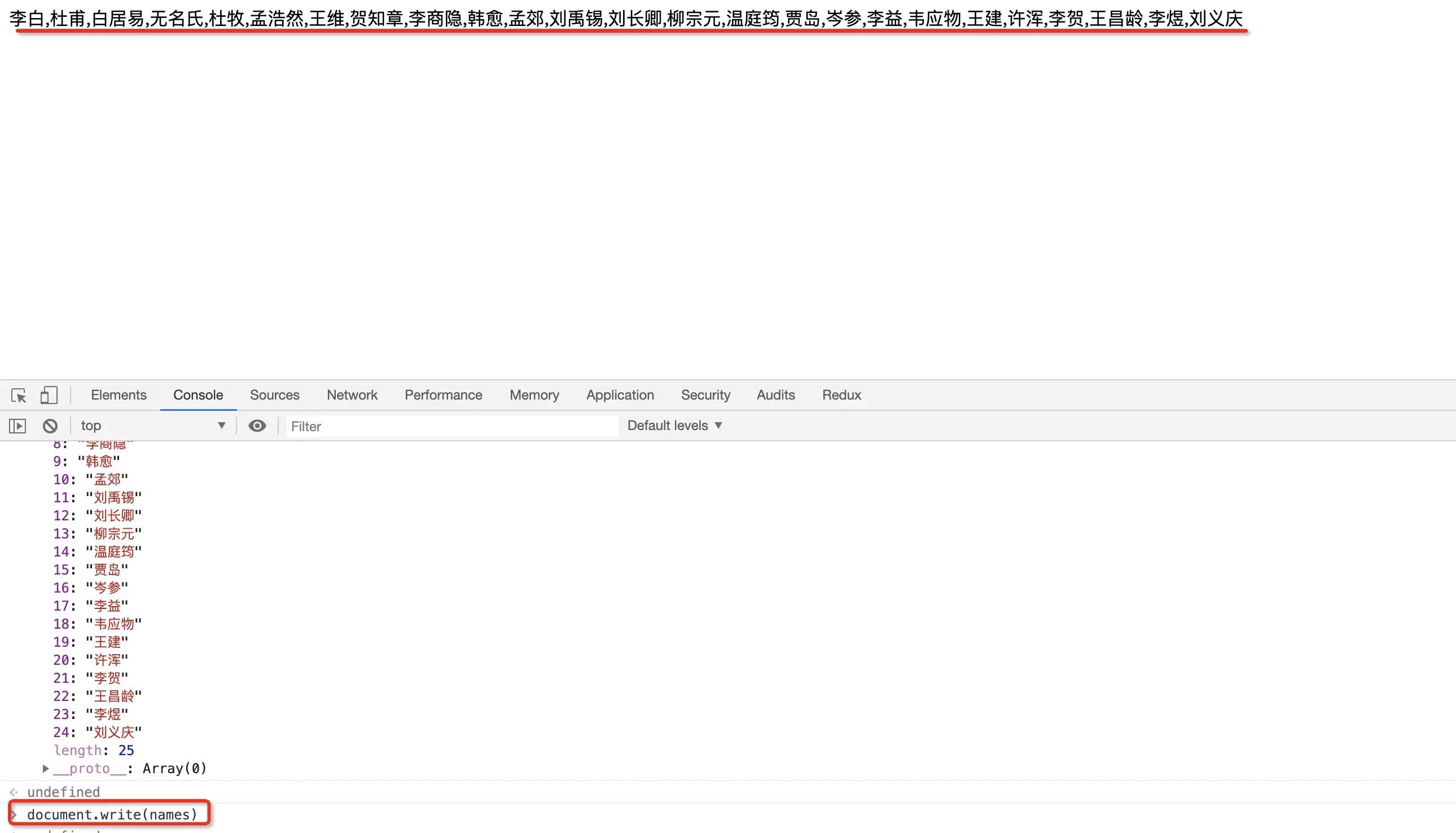Click the inspect element picker icon
The height and width of the screenshot is (833, 1456).
(18, 395)
